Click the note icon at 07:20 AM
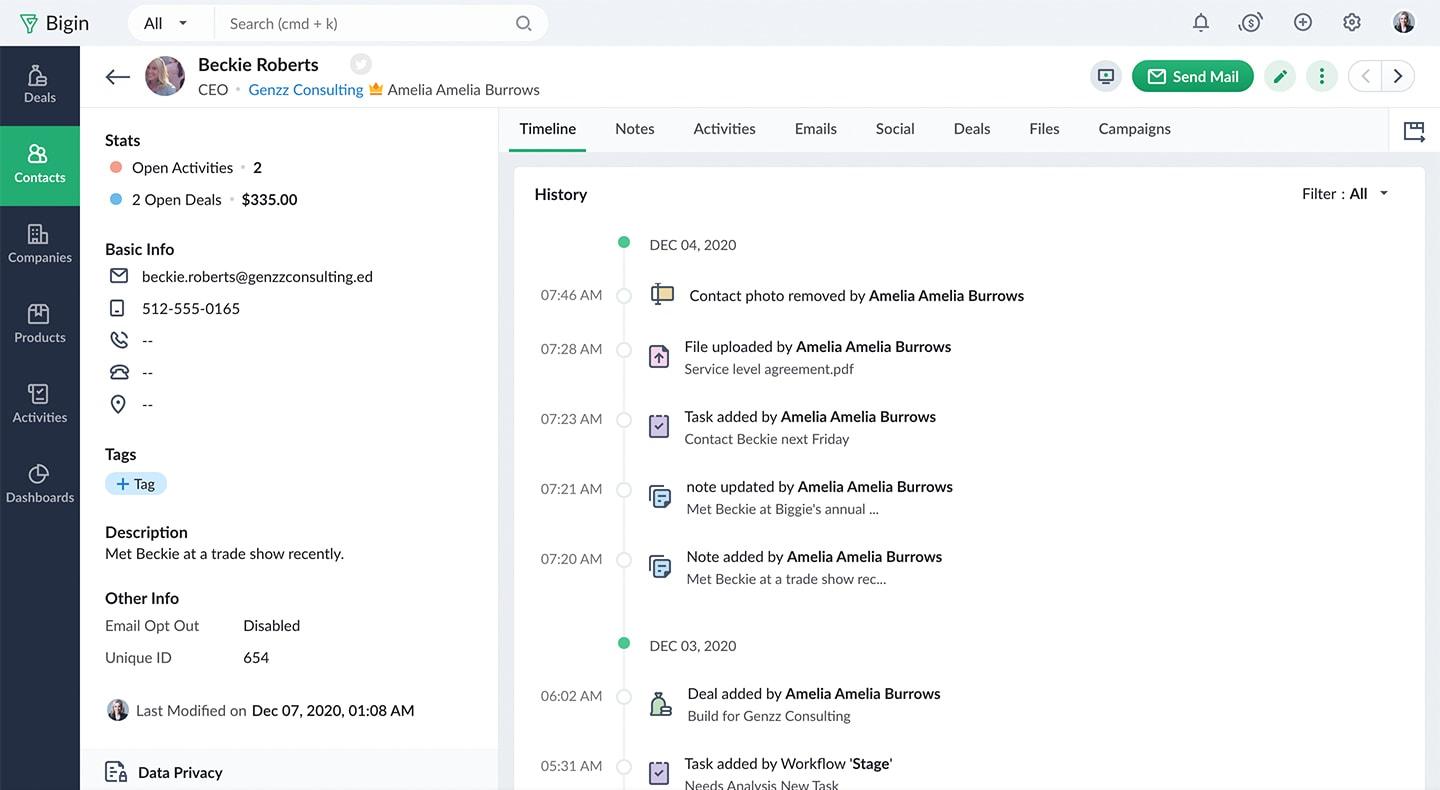The image size is (1440, 790). point(660,566)
